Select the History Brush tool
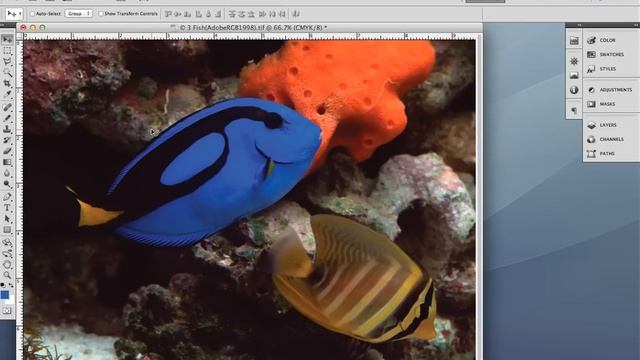Screen dimensions: 640x360 point(7,140)
